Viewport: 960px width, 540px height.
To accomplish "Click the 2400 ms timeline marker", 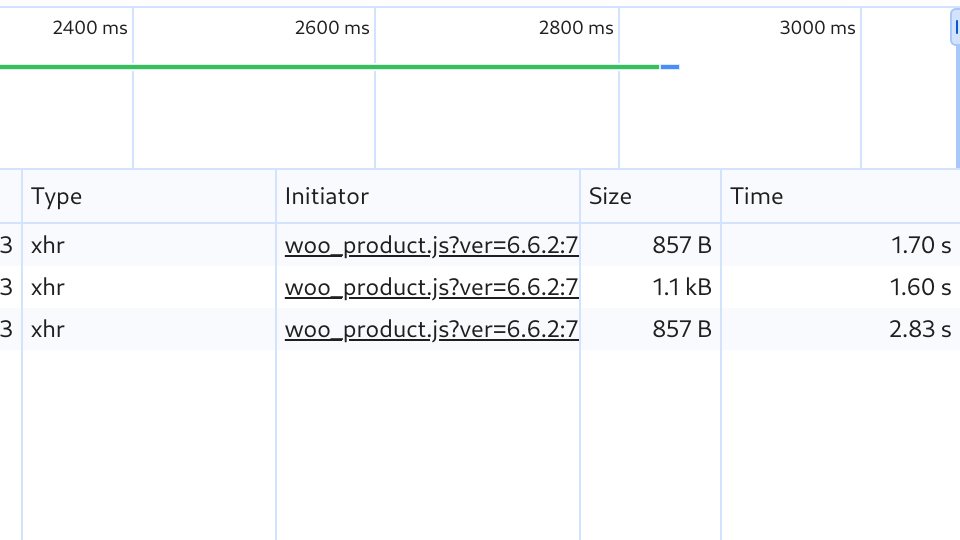I will (90, 28).
